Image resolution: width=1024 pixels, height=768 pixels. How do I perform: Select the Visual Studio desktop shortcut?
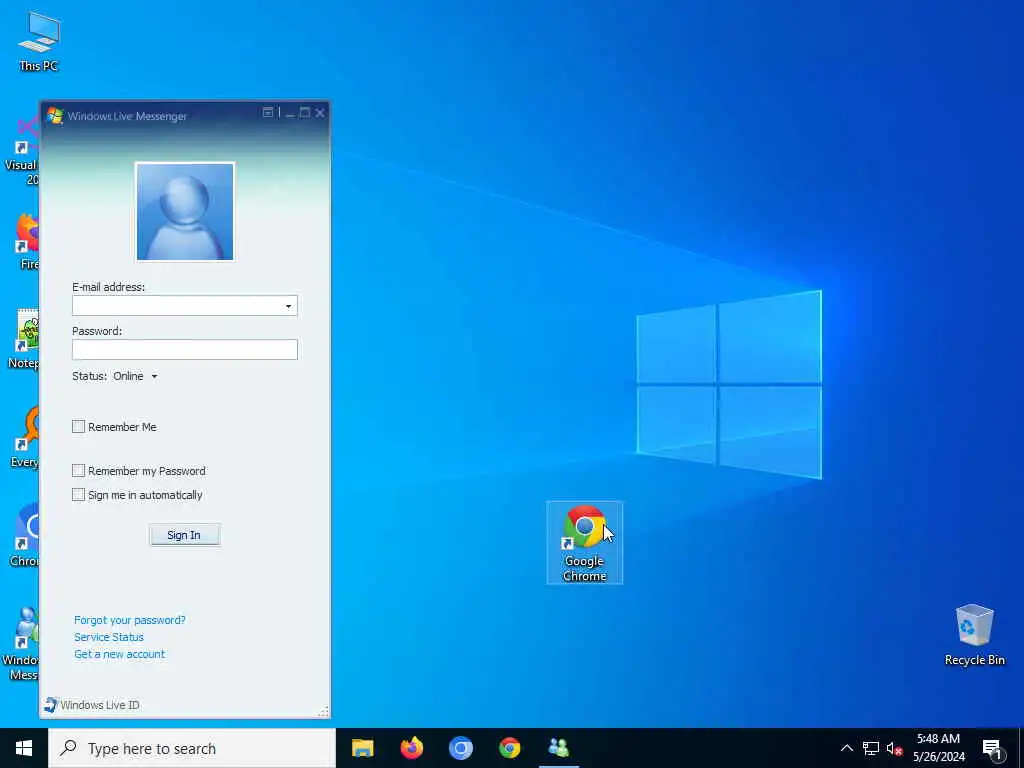pos(21,152)
